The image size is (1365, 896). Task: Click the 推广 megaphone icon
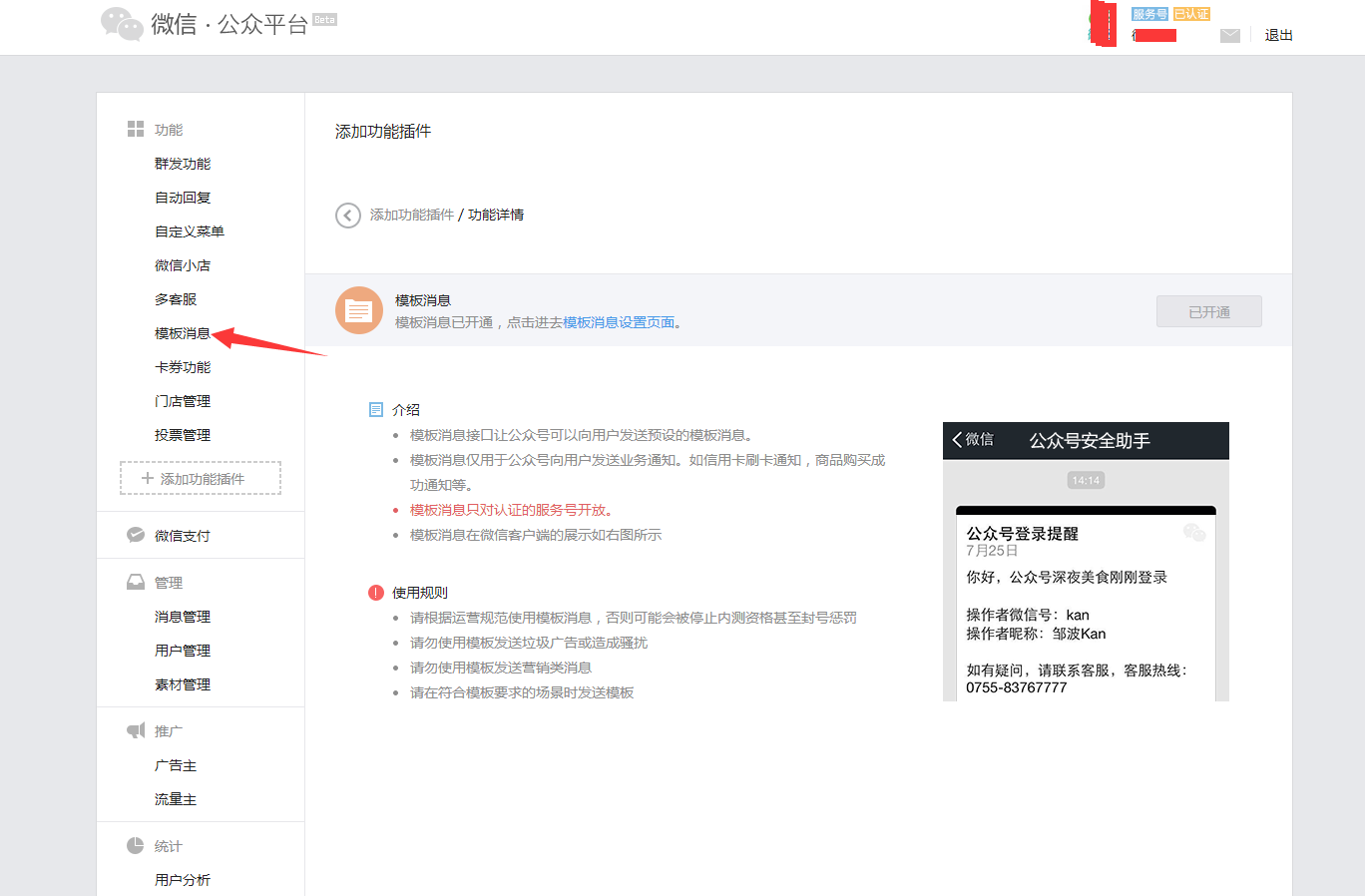136,730
